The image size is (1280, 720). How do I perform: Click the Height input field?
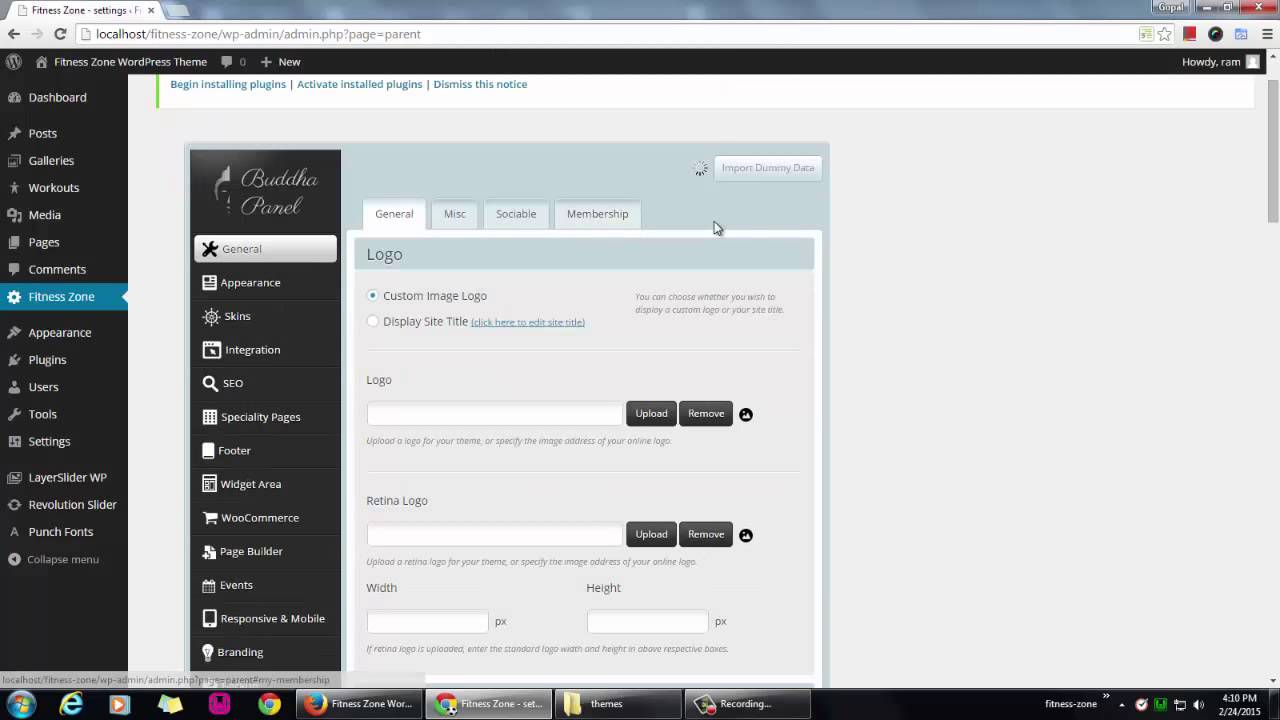[648, 622]
